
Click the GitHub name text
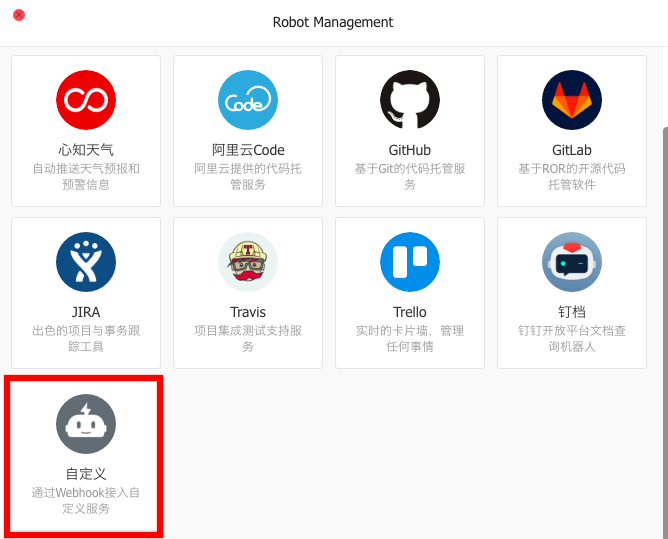pyautogui.click(x=410, y=150)
